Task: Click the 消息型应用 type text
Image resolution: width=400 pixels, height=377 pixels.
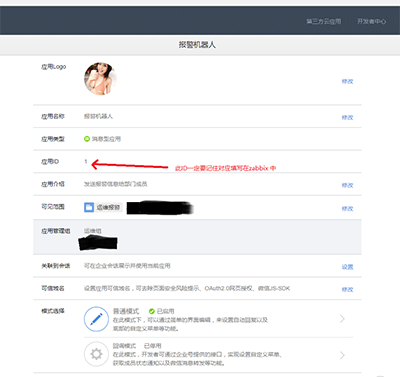Action: point(106,139)
